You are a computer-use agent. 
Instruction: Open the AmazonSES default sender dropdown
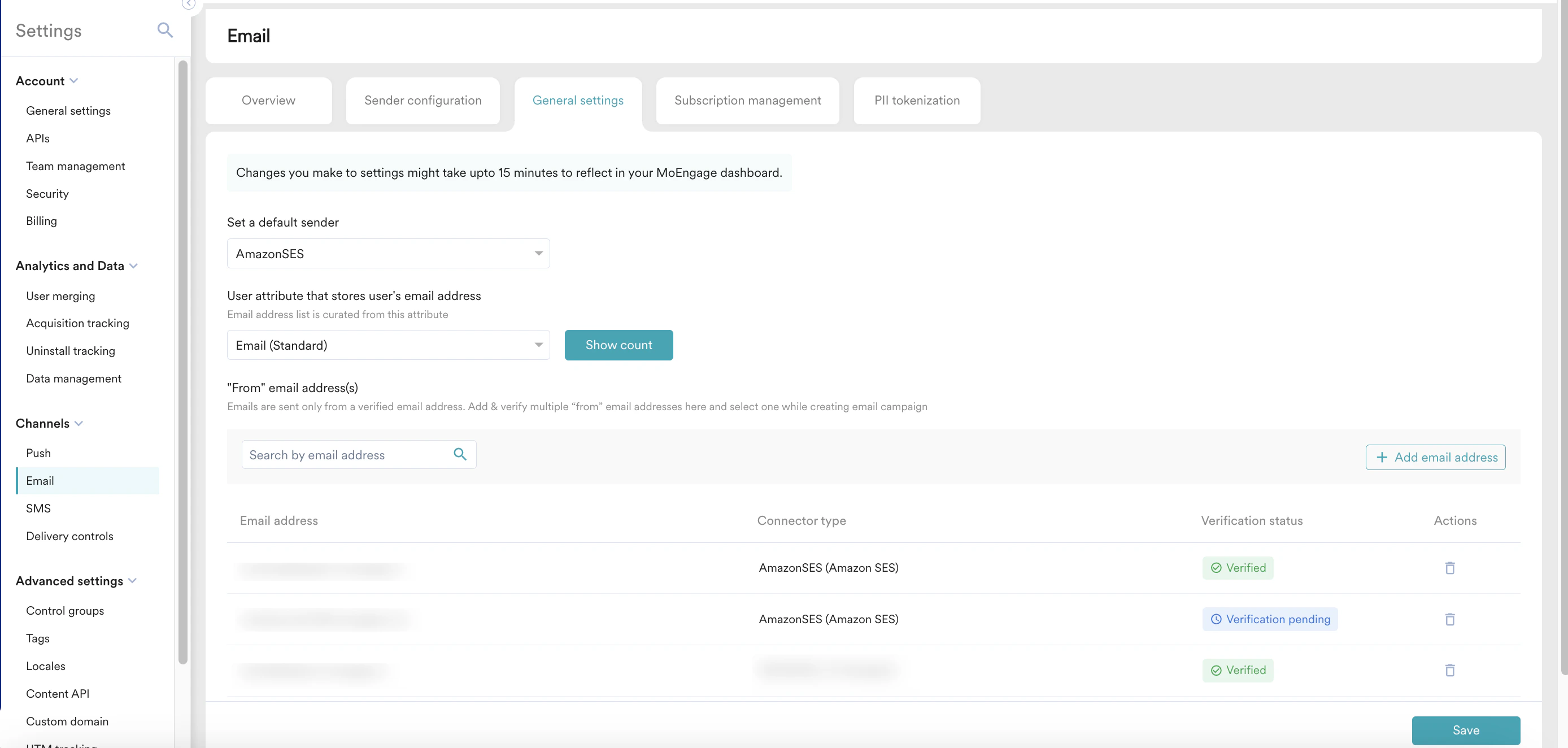[x=389, y=253]
